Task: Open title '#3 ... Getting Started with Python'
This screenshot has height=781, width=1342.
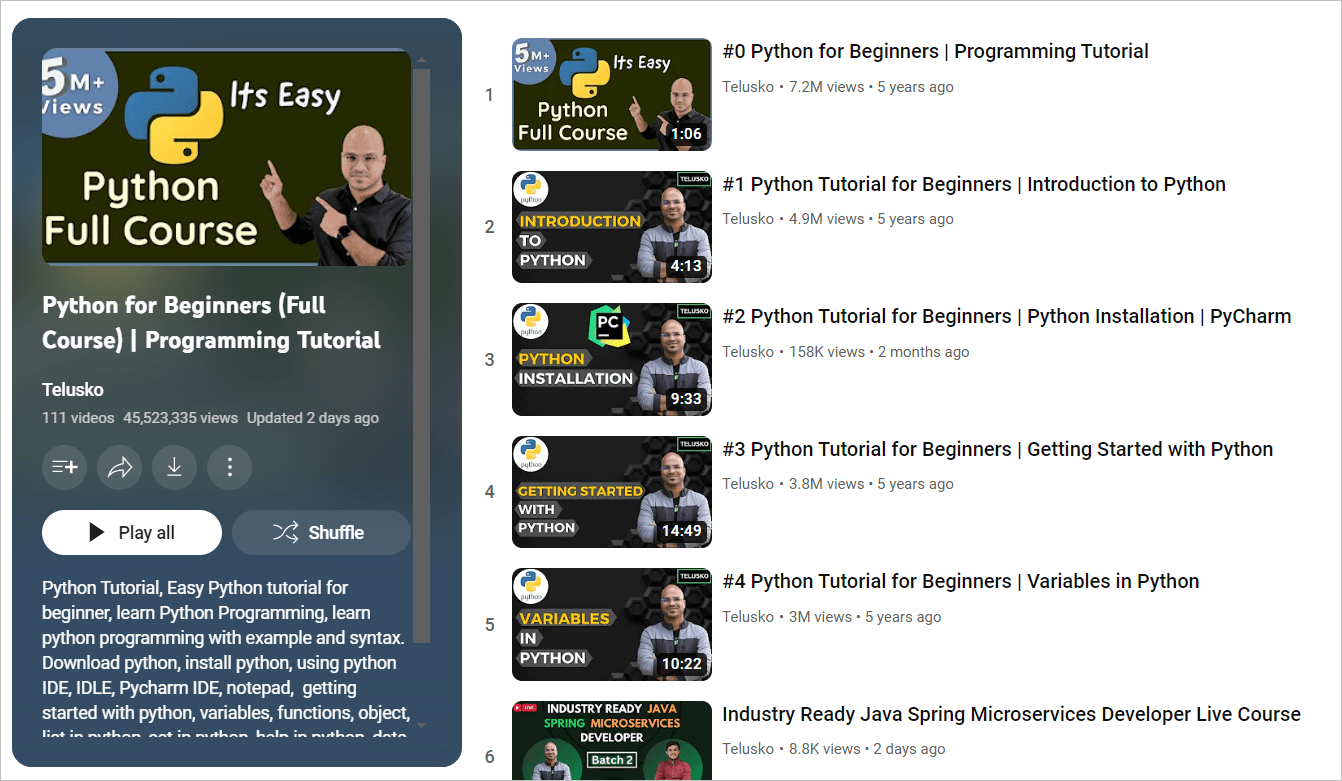Action: pyautogui.click(x=998, y=449)
